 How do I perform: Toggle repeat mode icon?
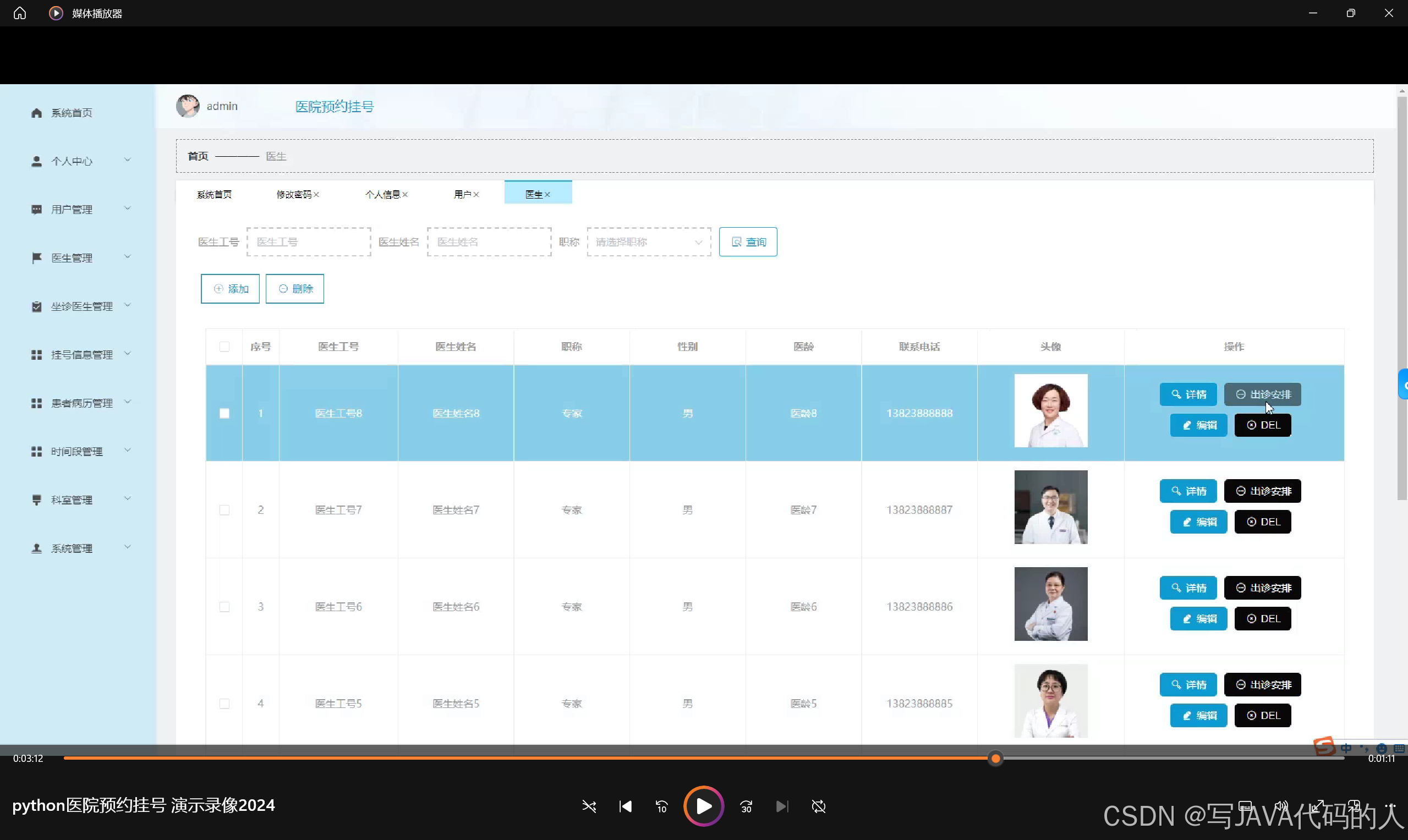tap(819, 806)
